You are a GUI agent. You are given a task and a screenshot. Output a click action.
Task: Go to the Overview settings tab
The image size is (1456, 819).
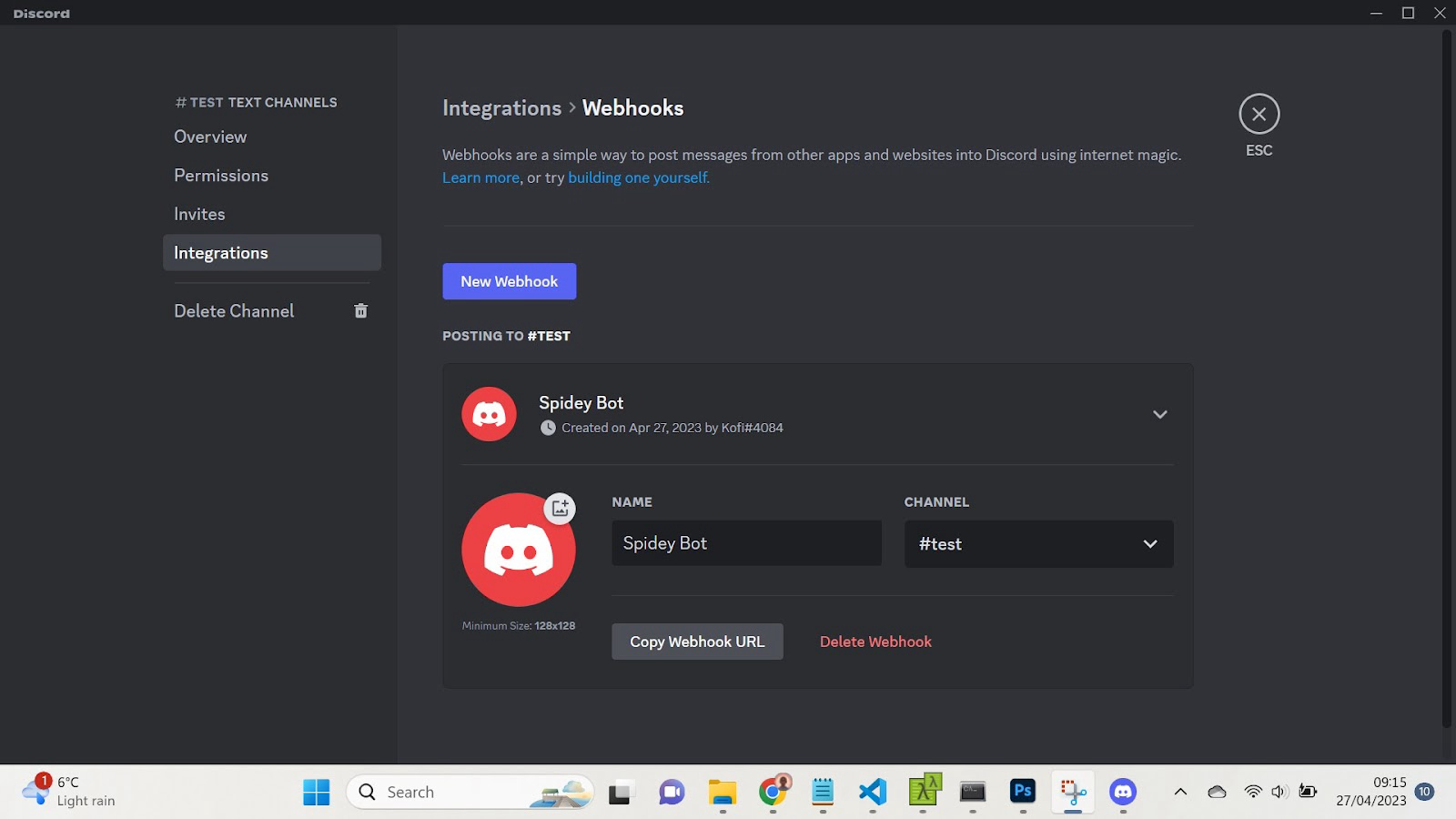[210, 136]
